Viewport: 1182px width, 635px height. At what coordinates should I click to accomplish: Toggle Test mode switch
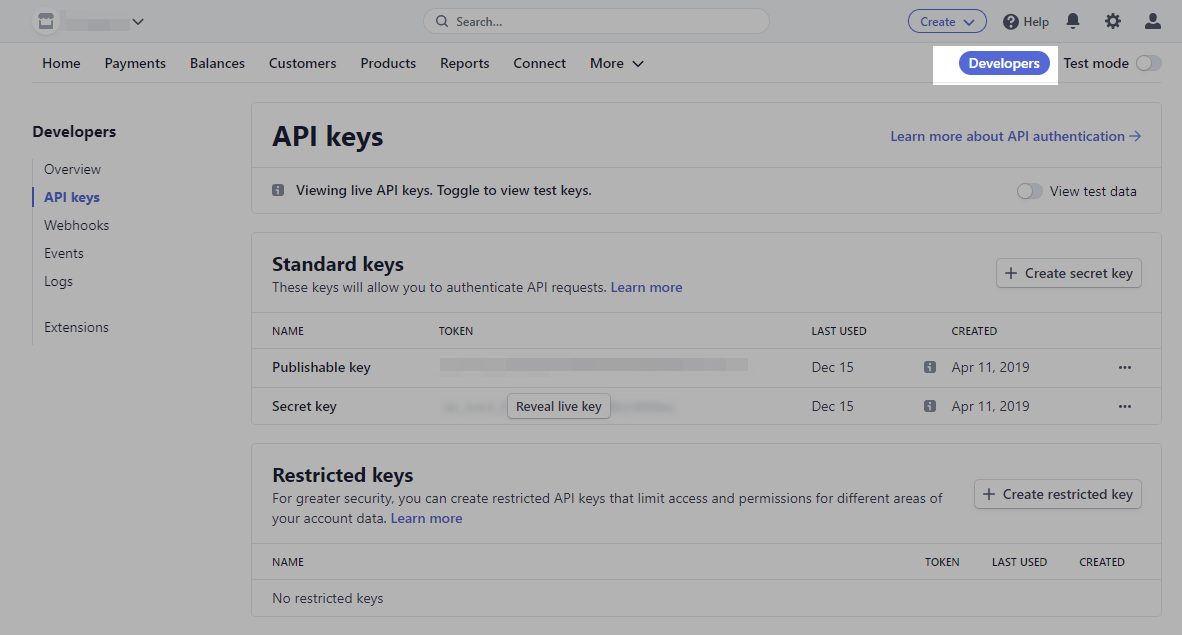(1149, 63)
